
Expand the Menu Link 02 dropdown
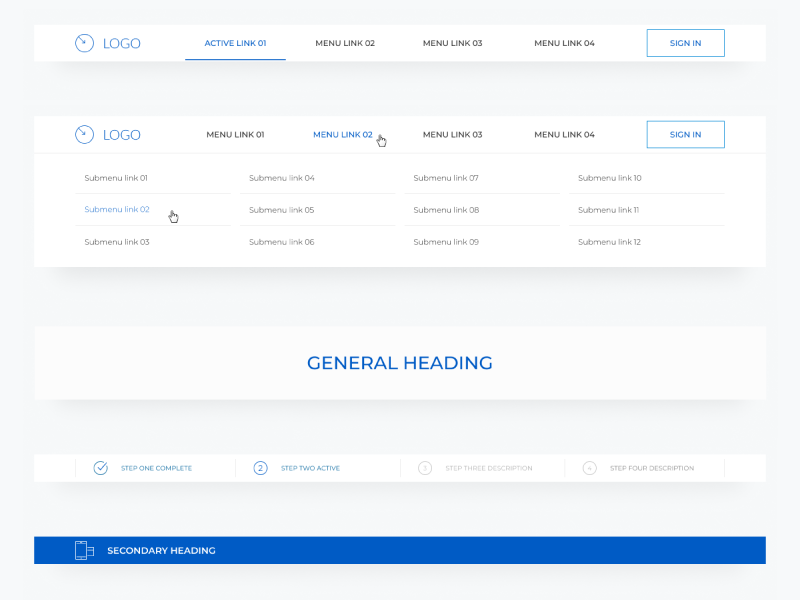(343, 134)
